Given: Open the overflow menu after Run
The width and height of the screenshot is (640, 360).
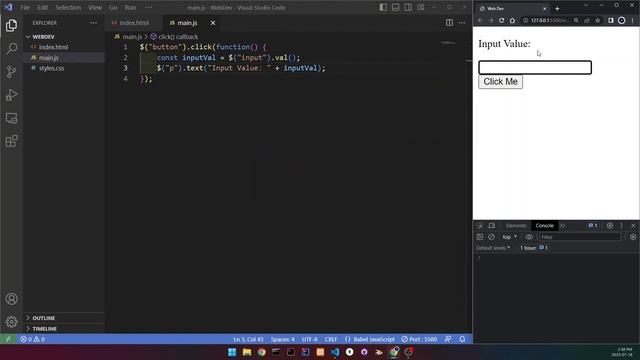Looking at the screenshot, I should pos(149,7).
